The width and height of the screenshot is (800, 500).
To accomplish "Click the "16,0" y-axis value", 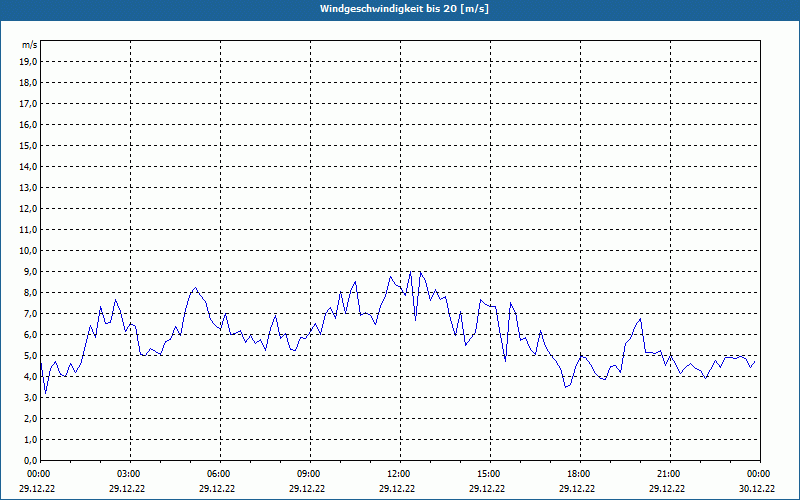I will pyautogui.click(x=29, y=124).
